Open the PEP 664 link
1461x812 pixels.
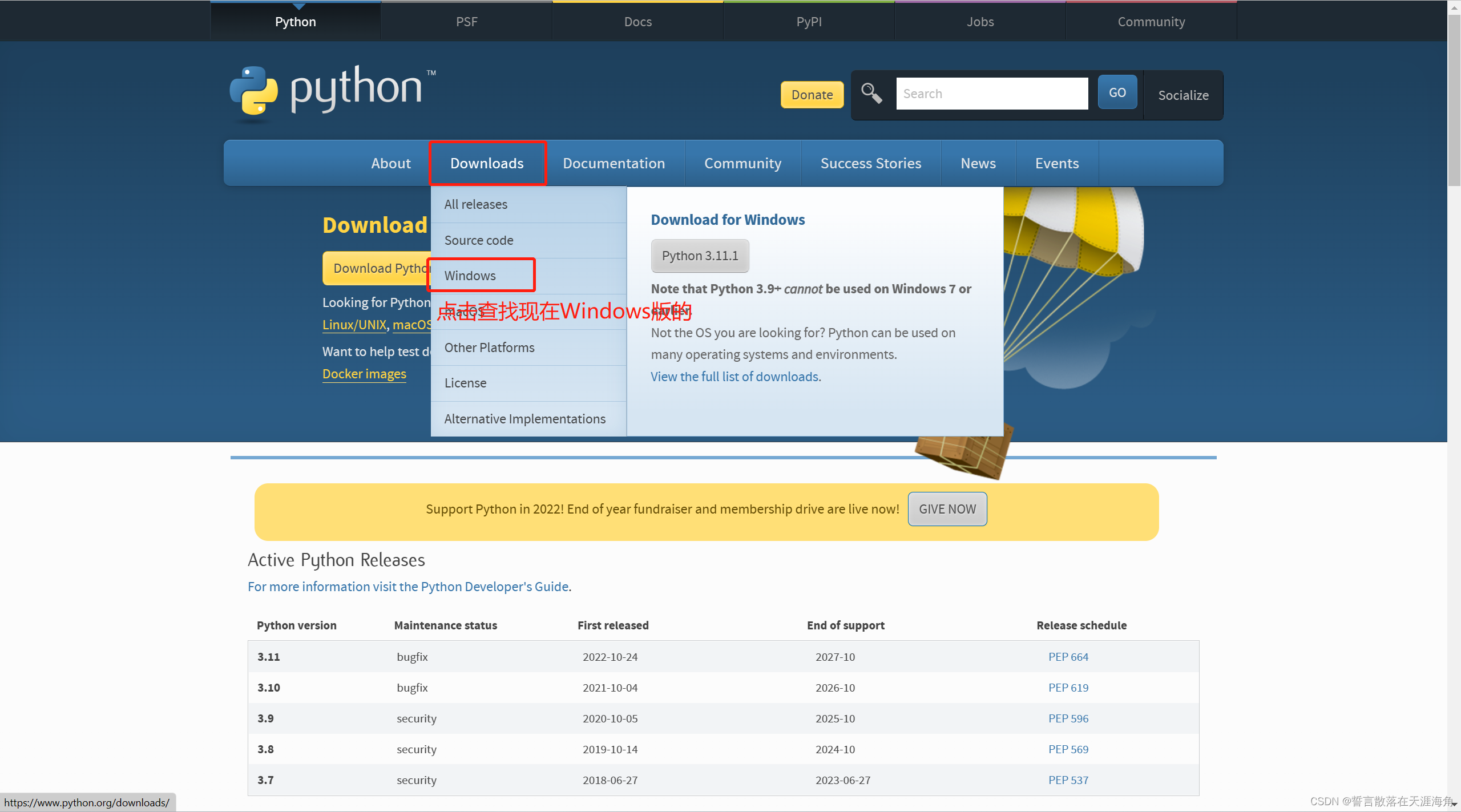[x=1068, y=657]
